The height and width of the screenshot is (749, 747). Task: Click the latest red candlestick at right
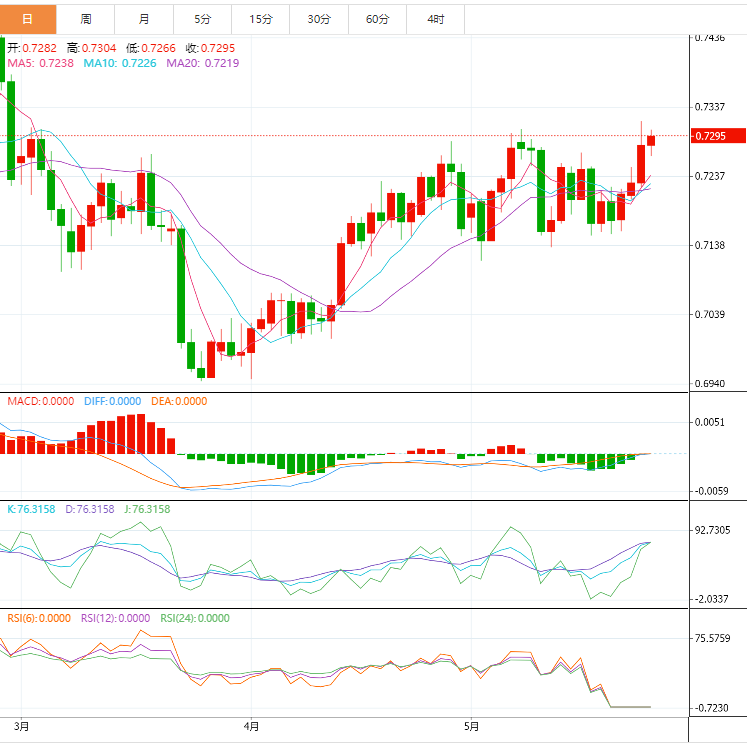651,140
